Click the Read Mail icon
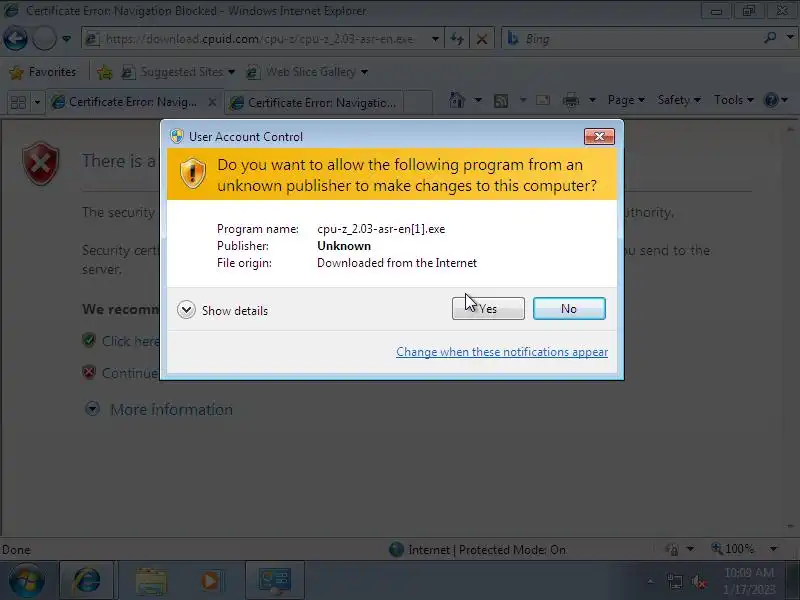This screenshot has width=800, height=600. point(543,100)
